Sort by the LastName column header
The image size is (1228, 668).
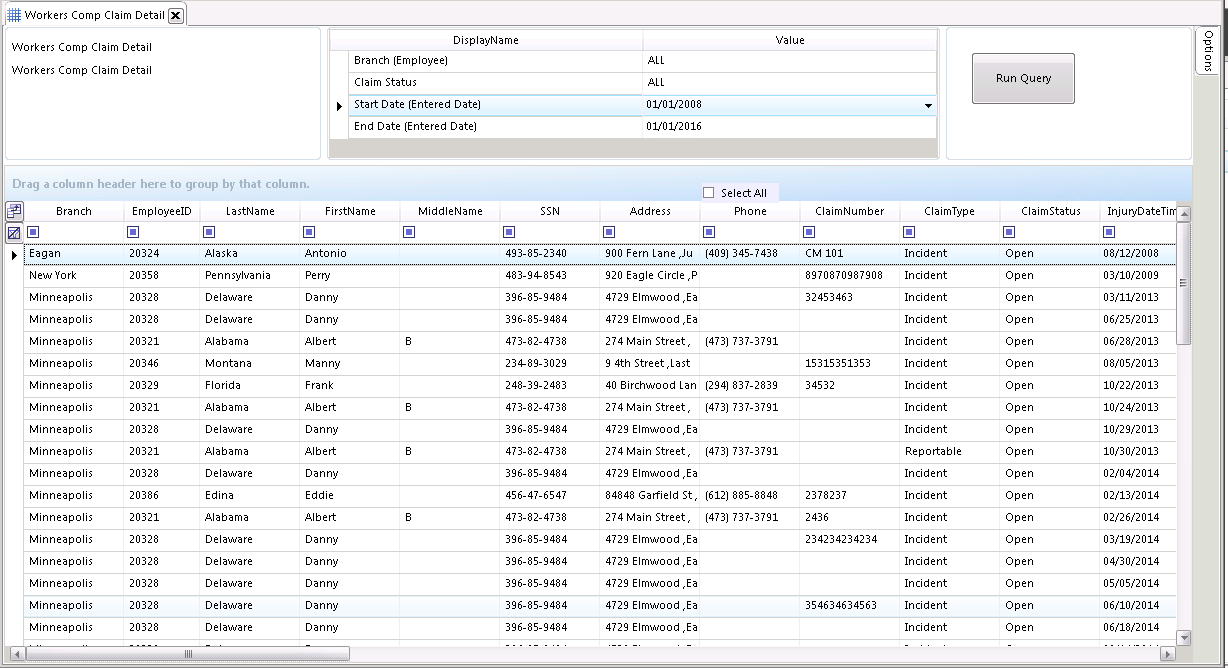250,211
